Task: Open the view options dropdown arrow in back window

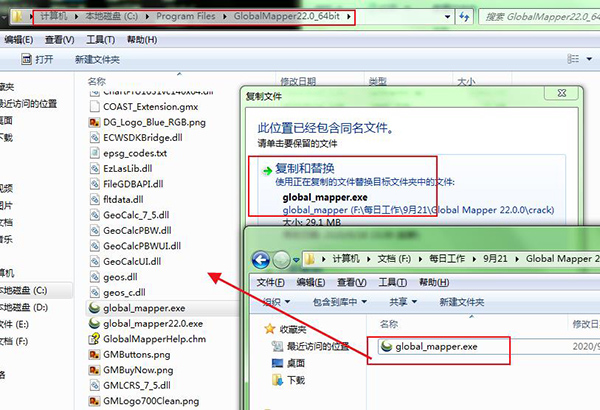Action: click(589, 59)
